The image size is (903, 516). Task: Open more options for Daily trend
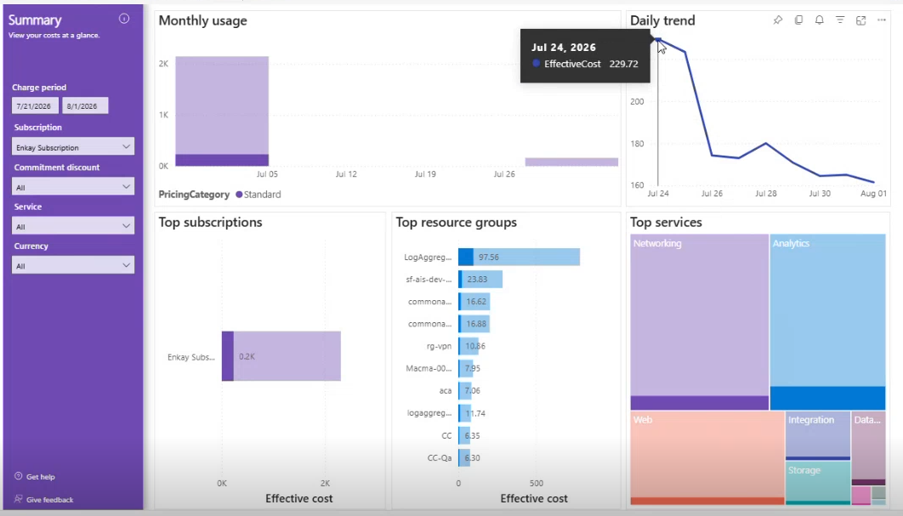tap(881, 20)
